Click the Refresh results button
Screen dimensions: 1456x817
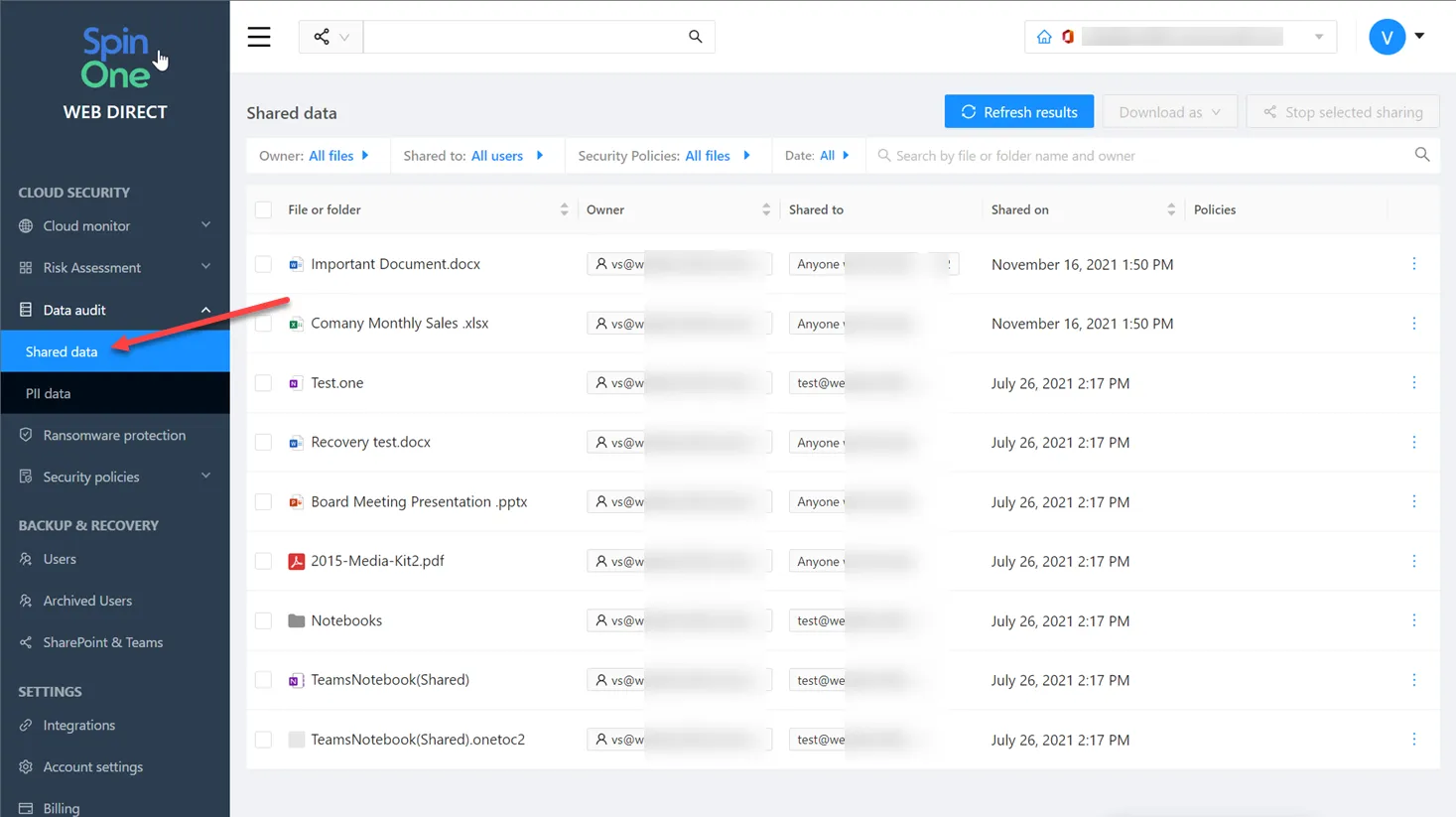(1018, 111)
